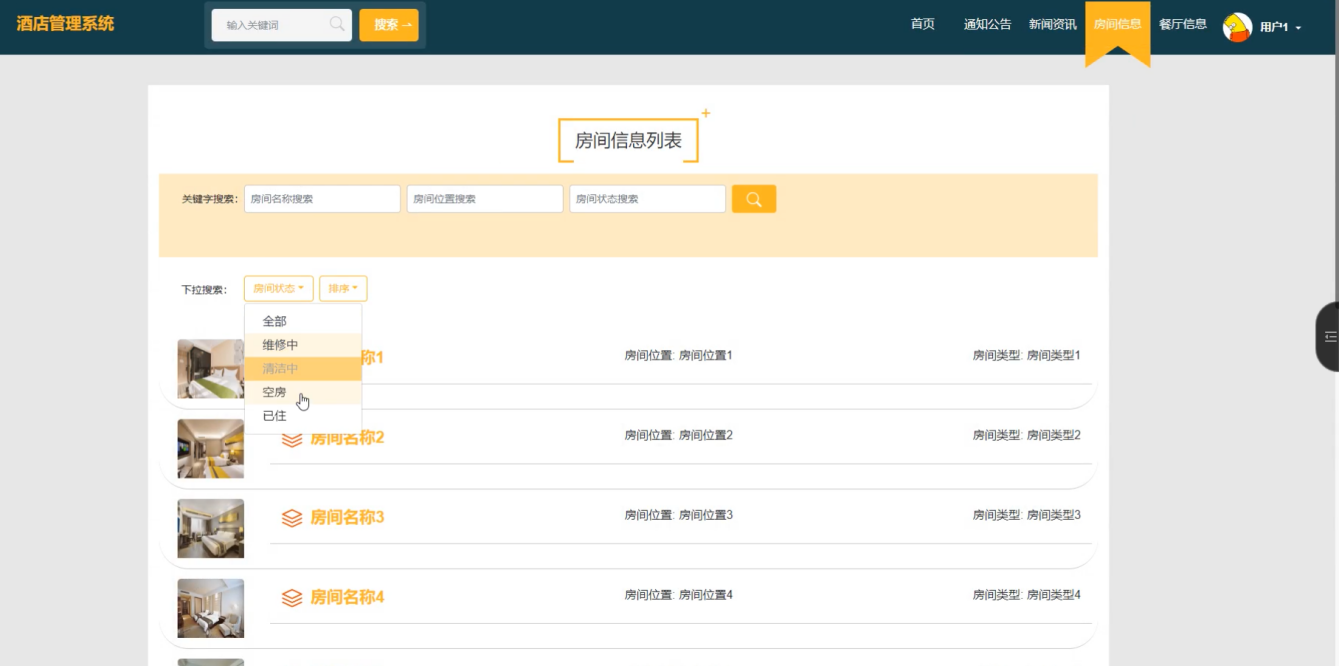Click text 房间类型: 房间类型2

point(1027,435)
